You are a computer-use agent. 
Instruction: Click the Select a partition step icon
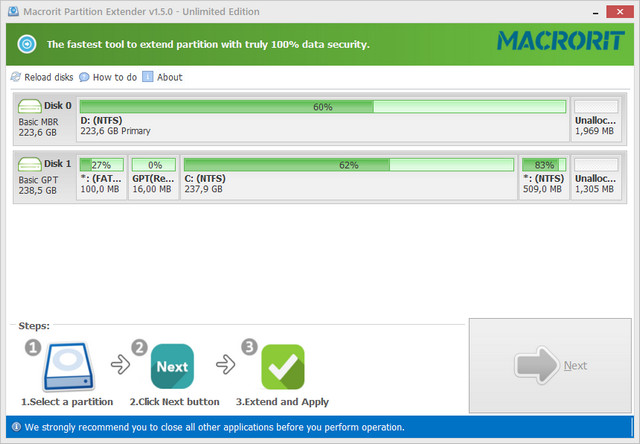pos(67,367)
